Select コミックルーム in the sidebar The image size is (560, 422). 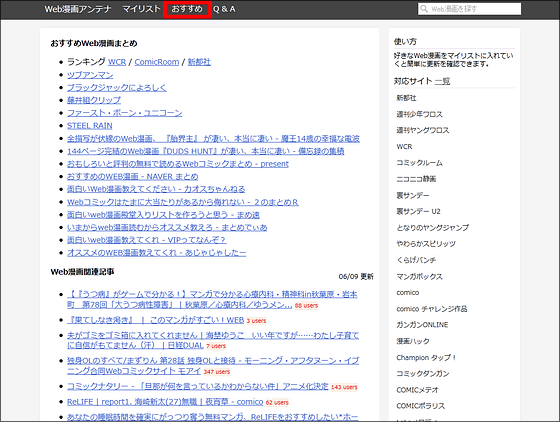(419, 163)
